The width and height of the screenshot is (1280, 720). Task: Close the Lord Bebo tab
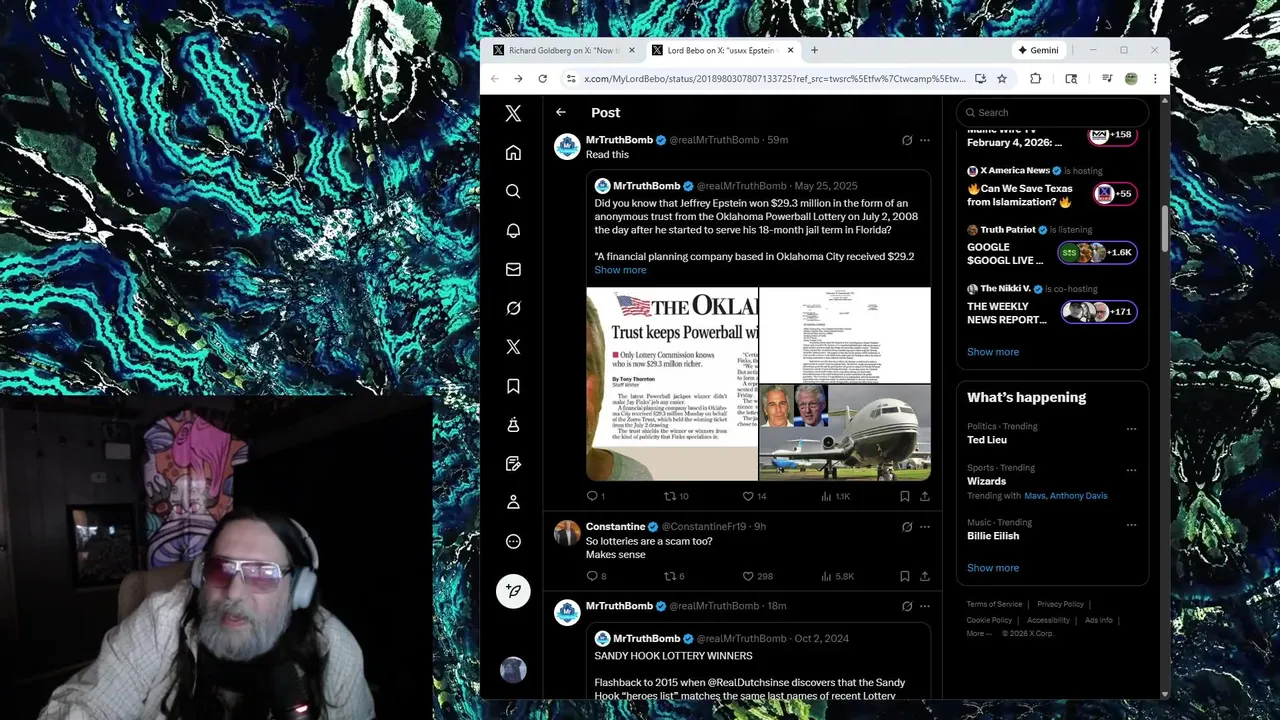coord(790,50)
